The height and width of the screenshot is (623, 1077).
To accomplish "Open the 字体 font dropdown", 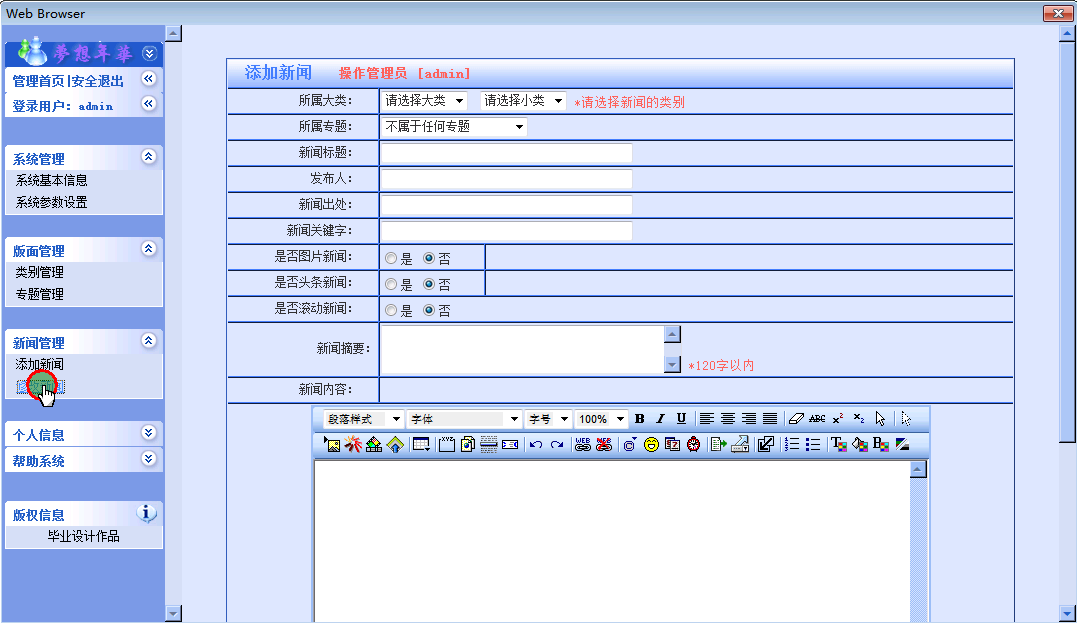I will coord(464,419).
